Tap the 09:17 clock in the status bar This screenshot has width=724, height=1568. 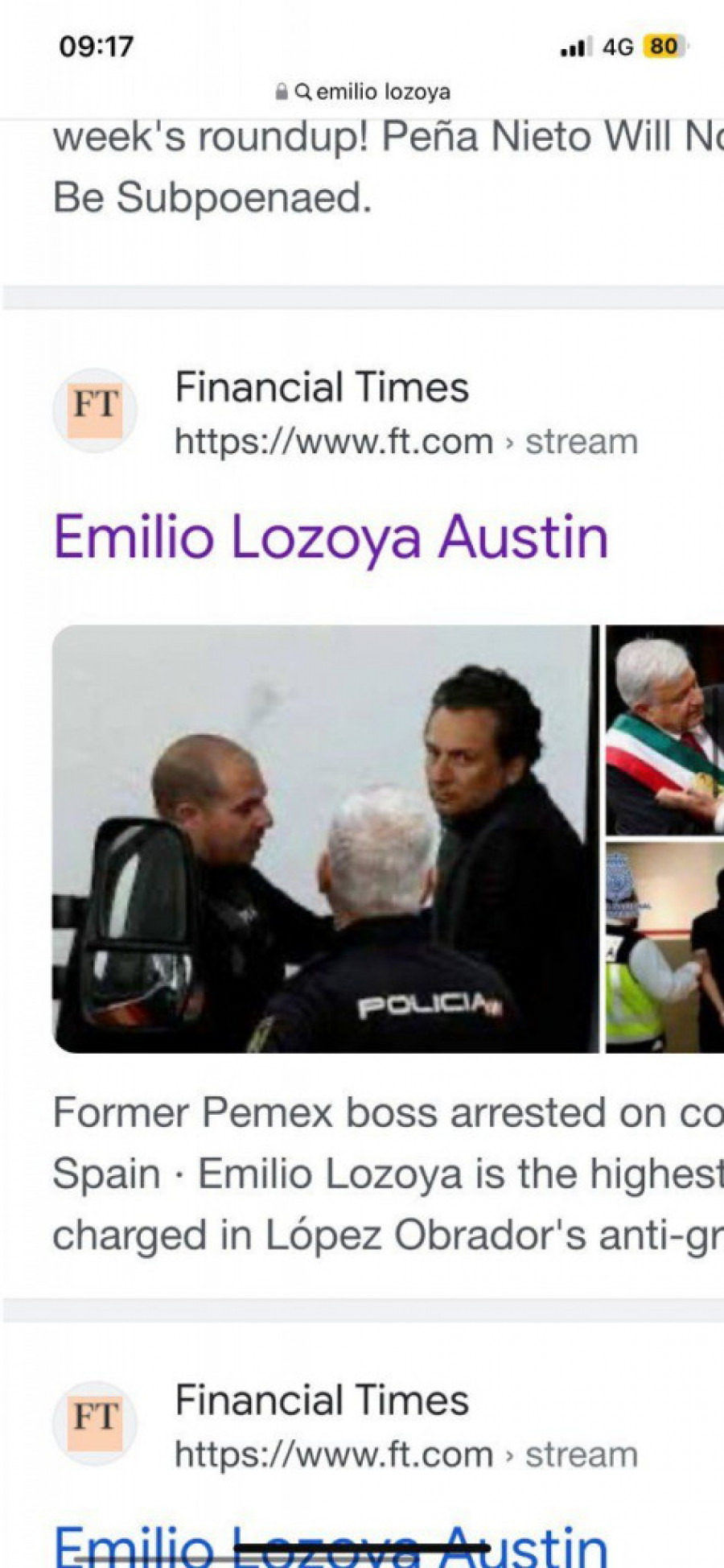[96, 47]
